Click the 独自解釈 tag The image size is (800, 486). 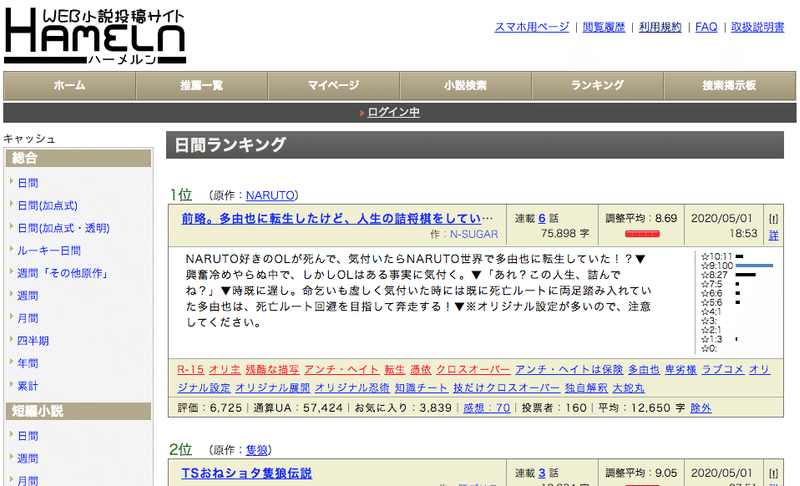pyautogui.click(x=586, y=388)
